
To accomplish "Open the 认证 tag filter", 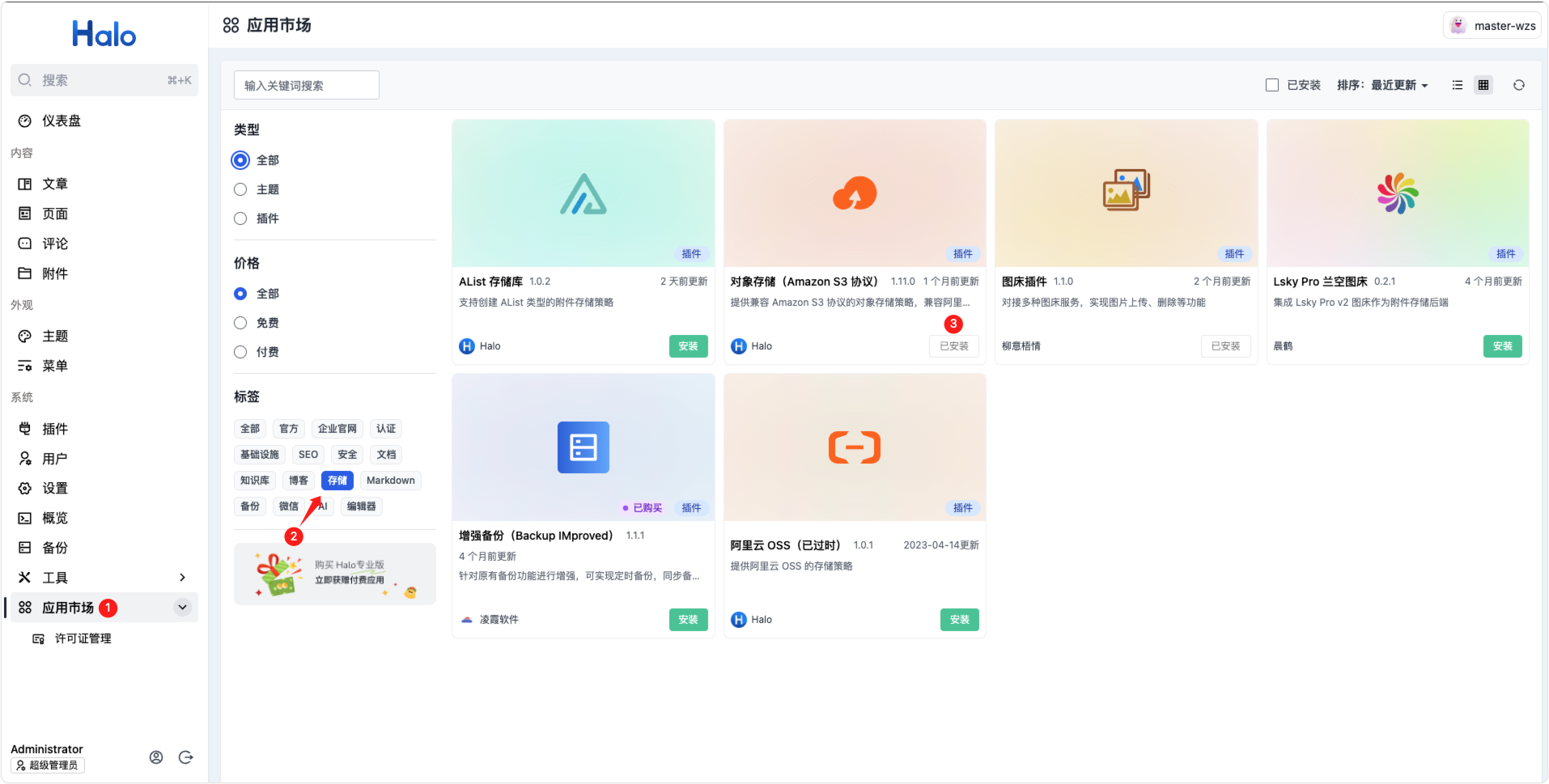I will coord(386,429).
